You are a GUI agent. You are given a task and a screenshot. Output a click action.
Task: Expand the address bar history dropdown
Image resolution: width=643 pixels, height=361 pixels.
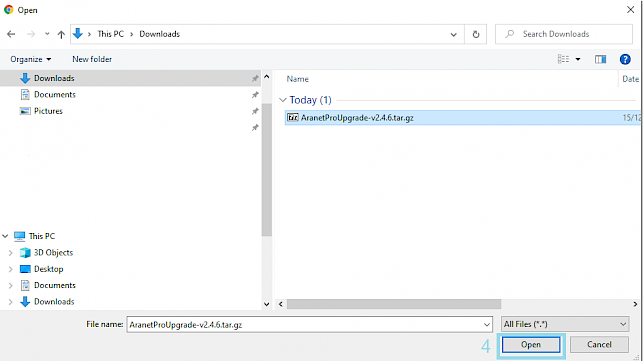point(454,34)
